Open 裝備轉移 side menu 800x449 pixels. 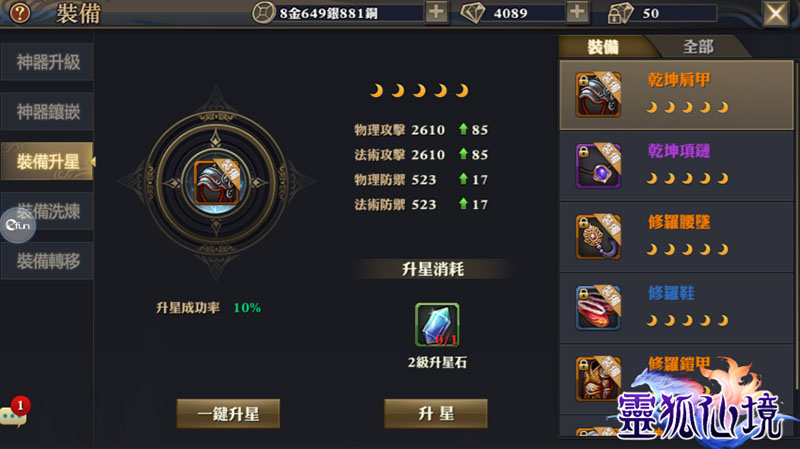[47, 261]
